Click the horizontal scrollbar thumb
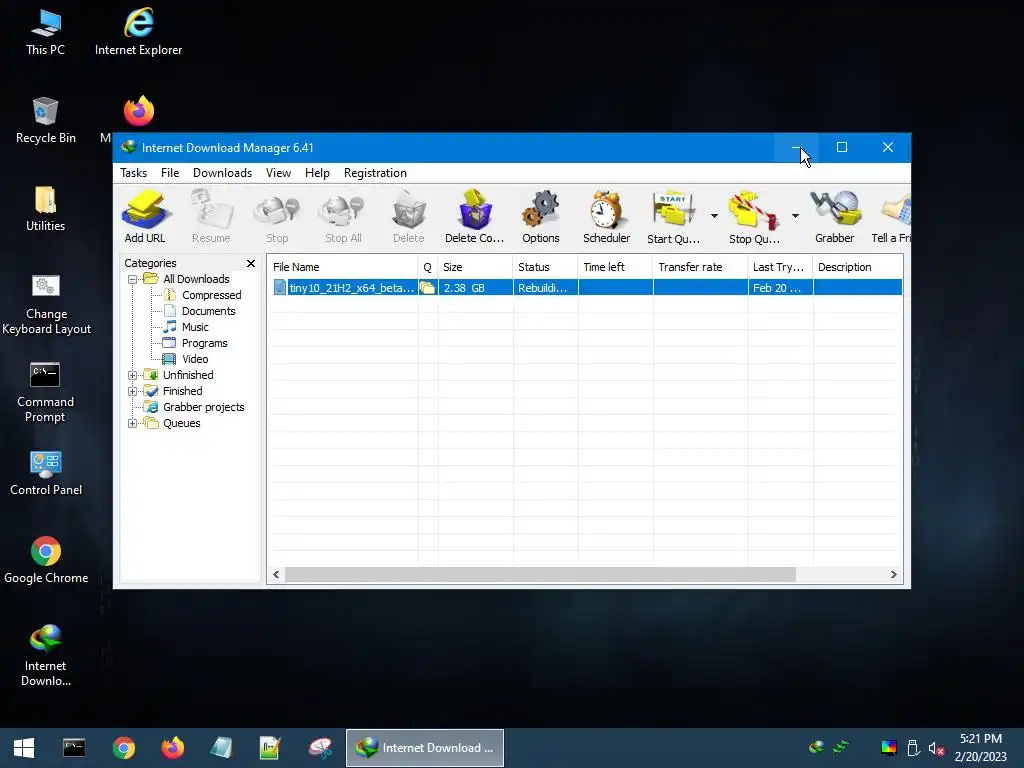 coord(541,575)
